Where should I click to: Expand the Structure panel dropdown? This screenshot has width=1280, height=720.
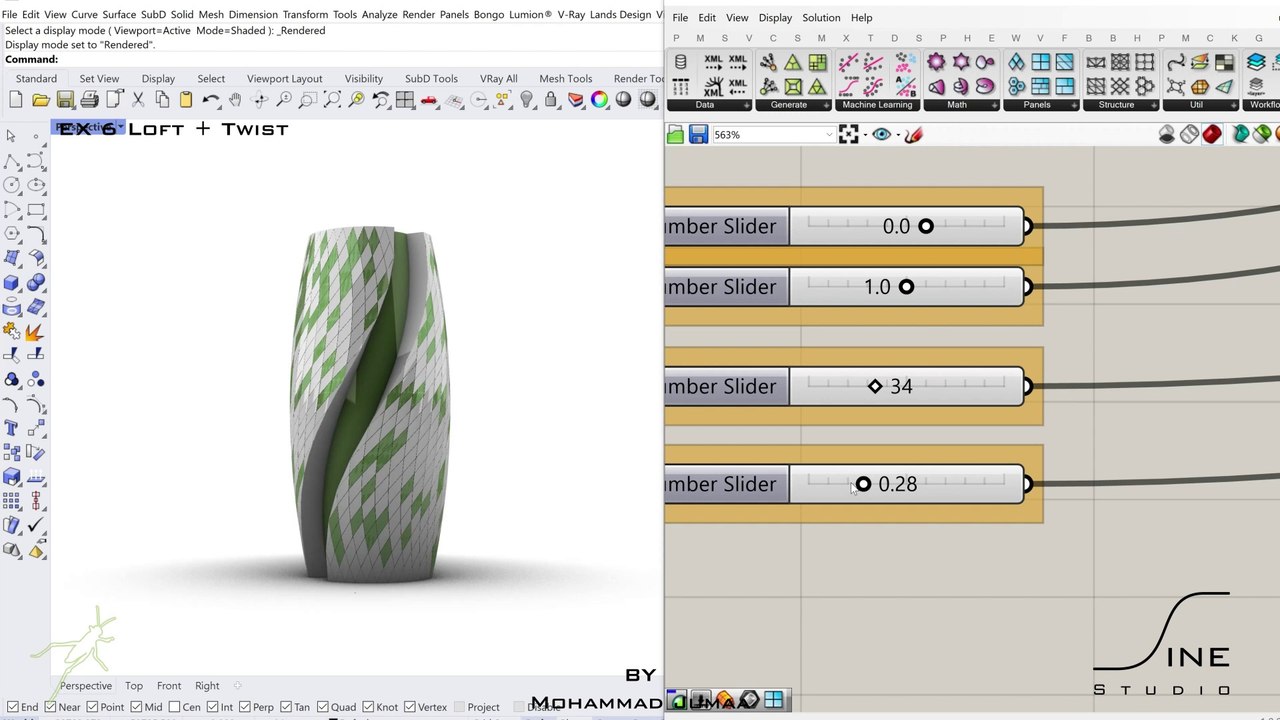tap(1154, 105)
